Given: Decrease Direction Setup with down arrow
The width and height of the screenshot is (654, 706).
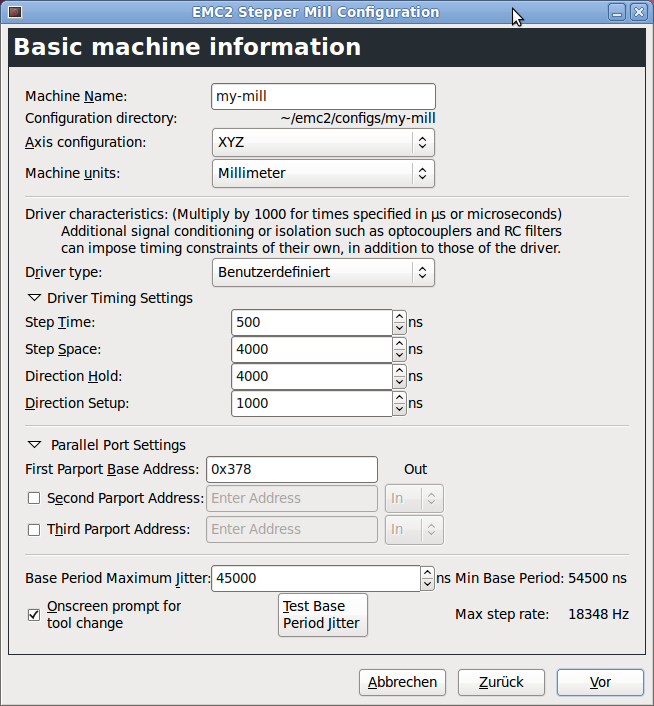Looking at the screenshot, I should click(x=399, y=409).
